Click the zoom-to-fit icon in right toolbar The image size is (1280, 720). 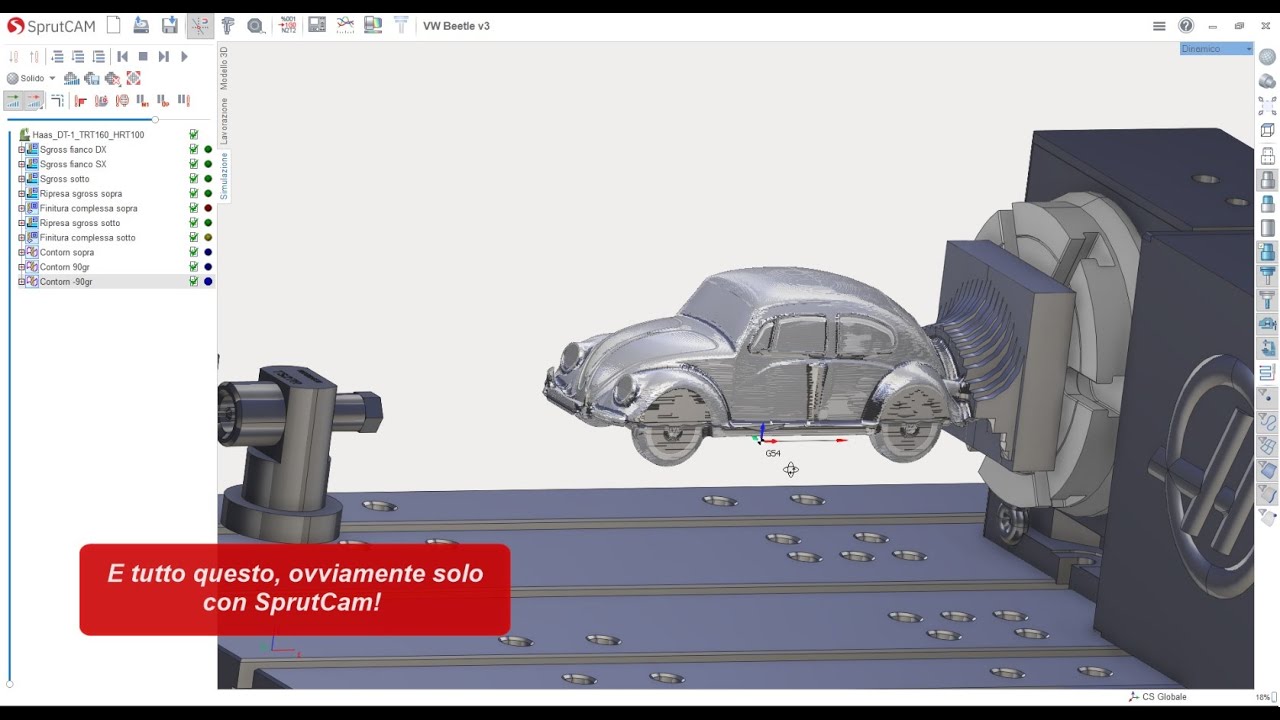tap(1267, 106)
